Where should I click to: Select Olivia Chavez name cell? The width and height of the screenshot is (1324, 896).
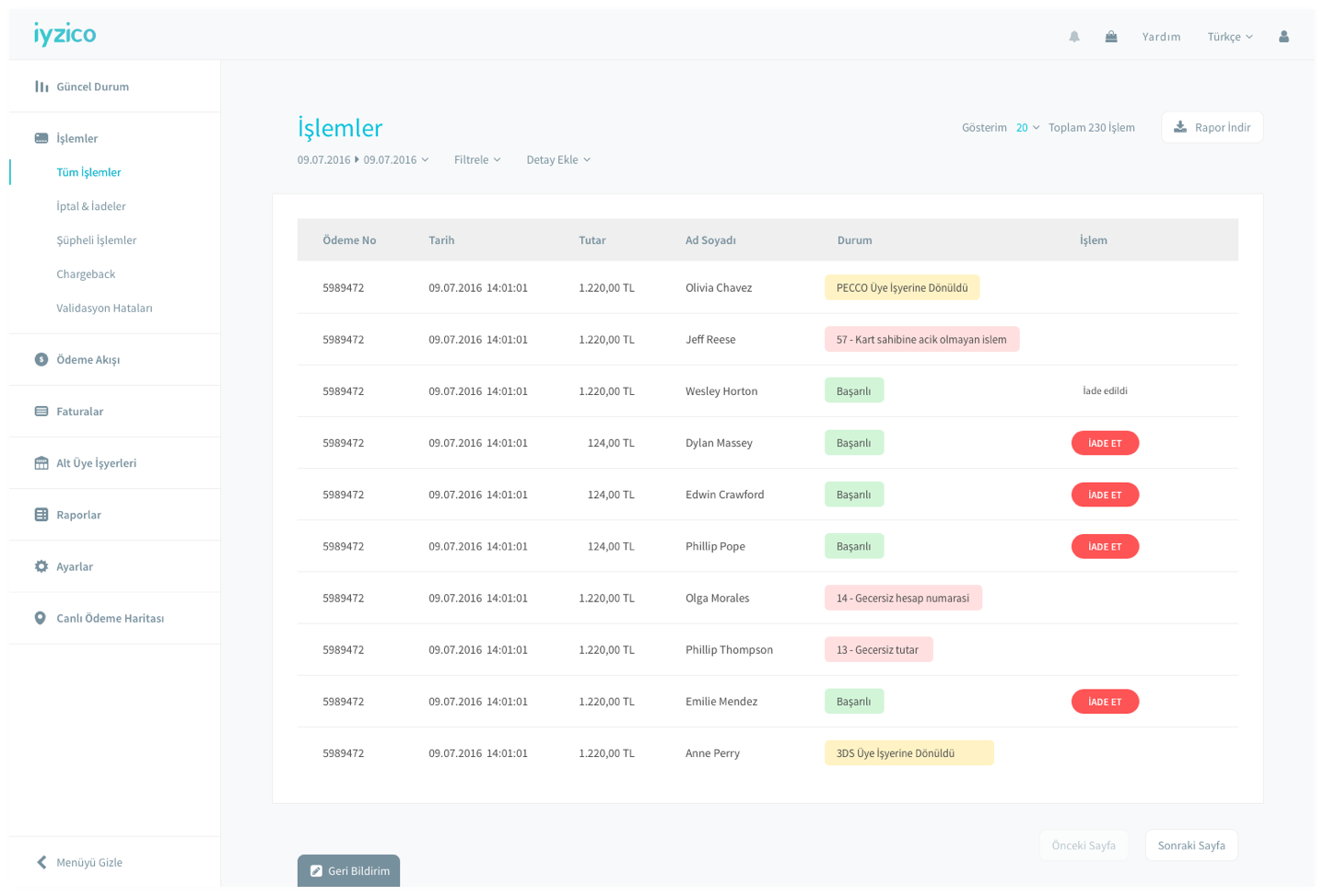click(x=719, y=288)
